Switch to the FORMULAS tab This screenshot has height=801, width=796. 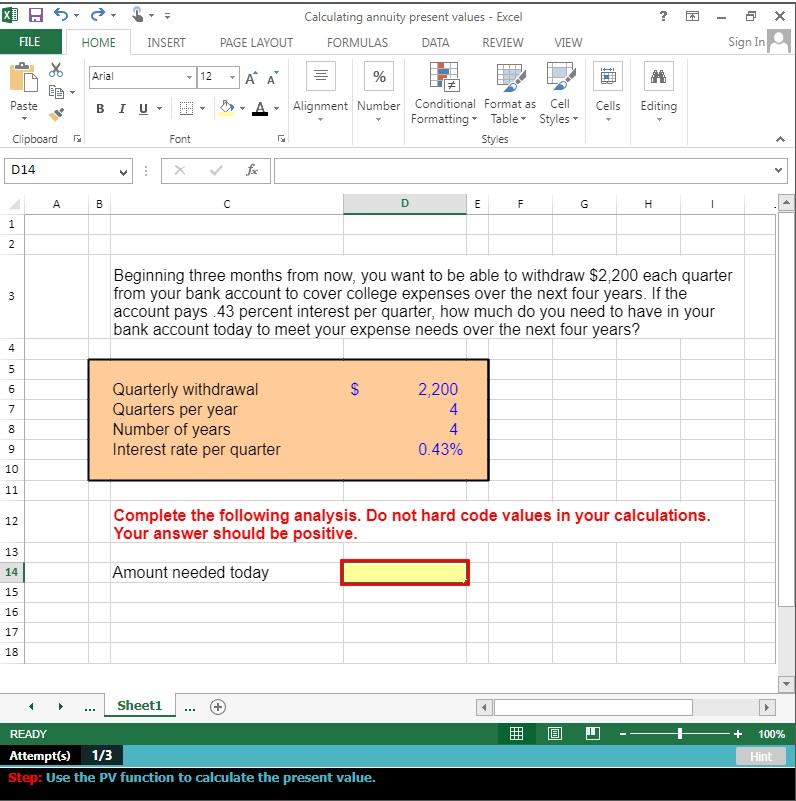pos(357,42)
